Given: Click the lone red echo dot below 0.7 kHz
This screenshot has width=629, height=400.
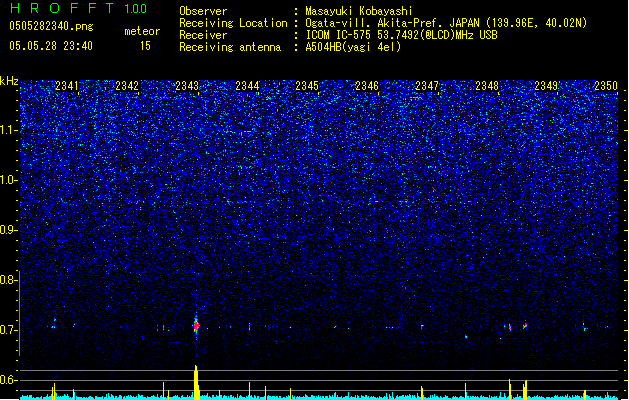Looking at the screenshot, I should pyautogui.click(x=466, y=337).
